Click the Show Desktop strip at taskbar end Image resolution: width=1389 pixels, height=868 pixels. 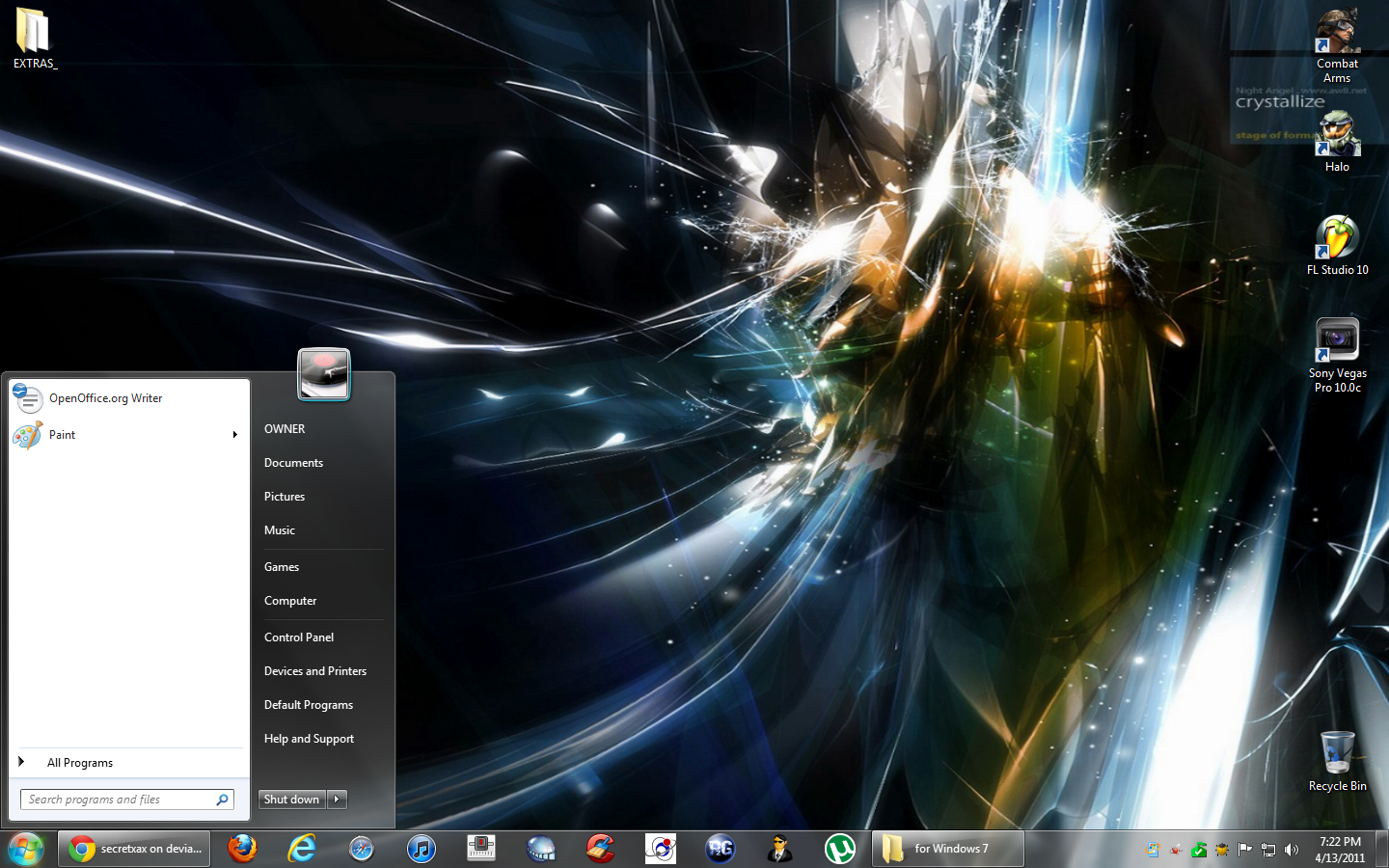point(1382,849)
